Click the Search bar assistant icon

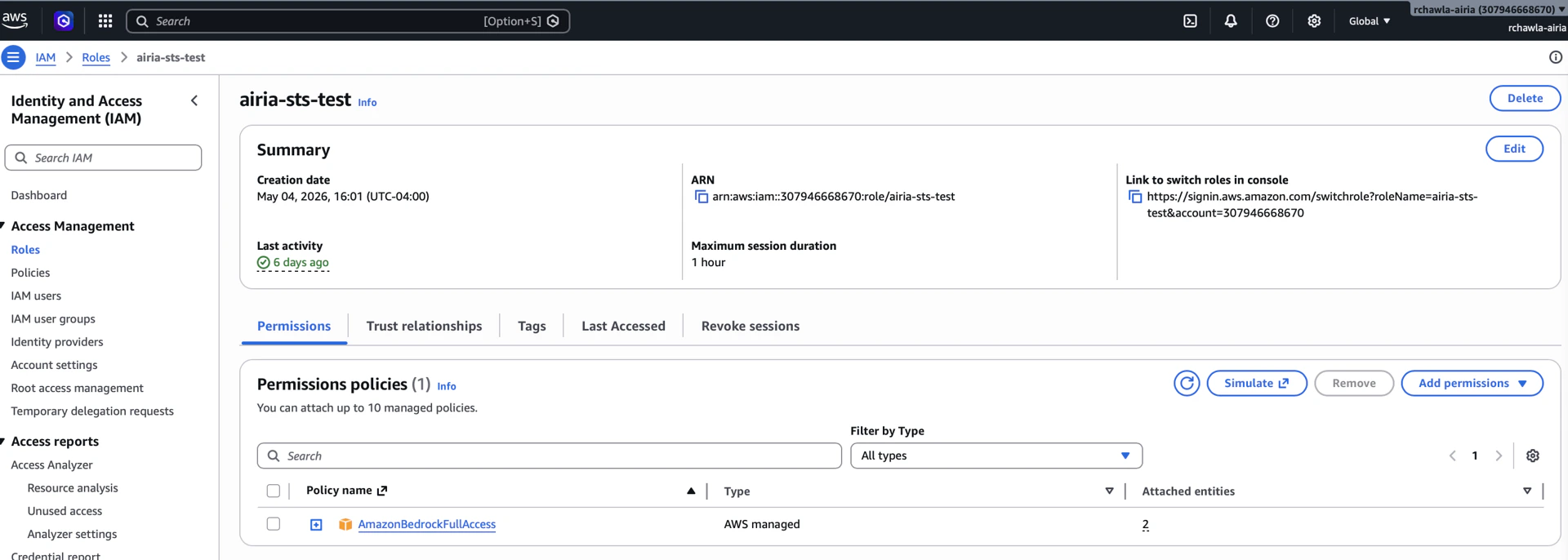coord(553,21)
